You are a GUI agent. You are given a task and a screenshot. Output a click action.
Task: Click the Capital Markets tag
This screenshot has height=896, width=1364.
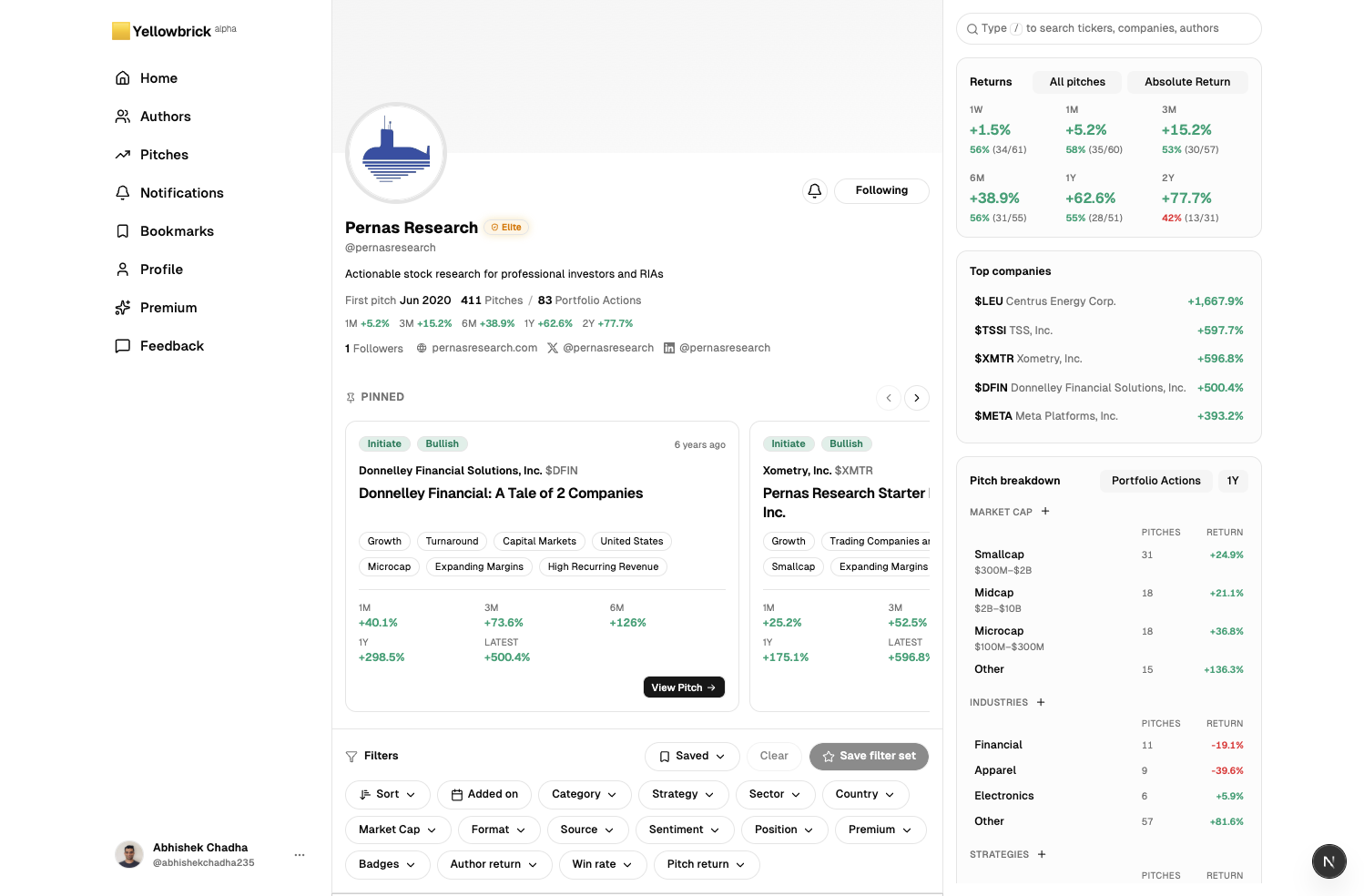(539, 541)
